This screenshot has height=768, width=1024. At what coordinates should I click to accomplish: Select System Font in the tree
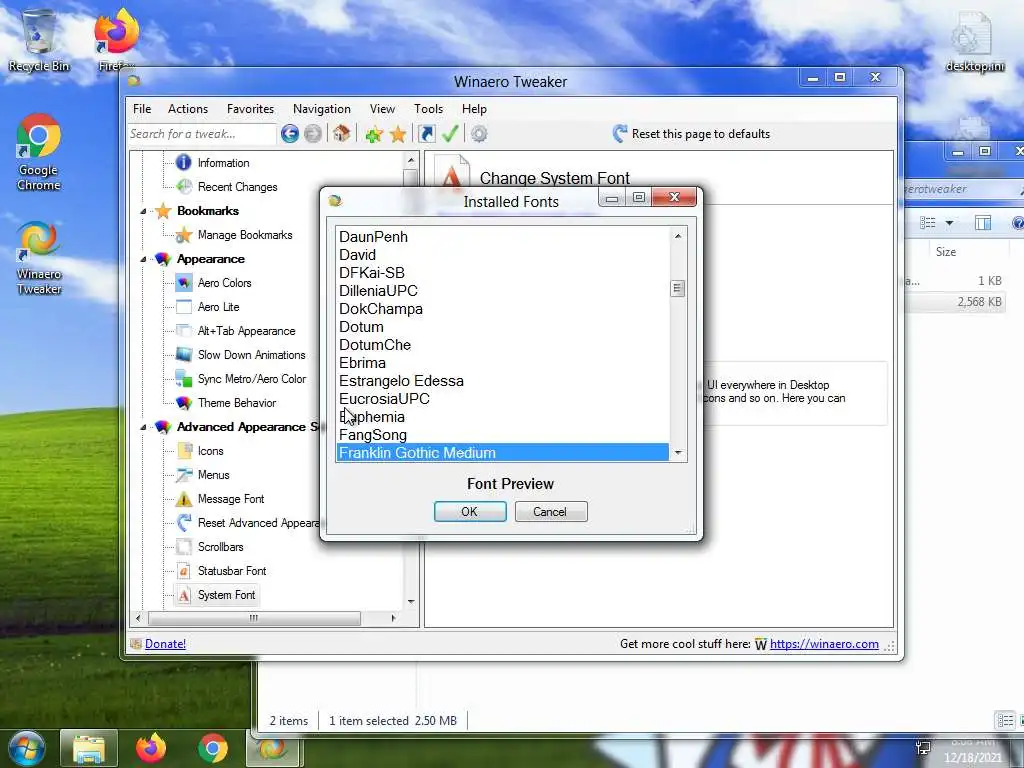click(226, 595)
